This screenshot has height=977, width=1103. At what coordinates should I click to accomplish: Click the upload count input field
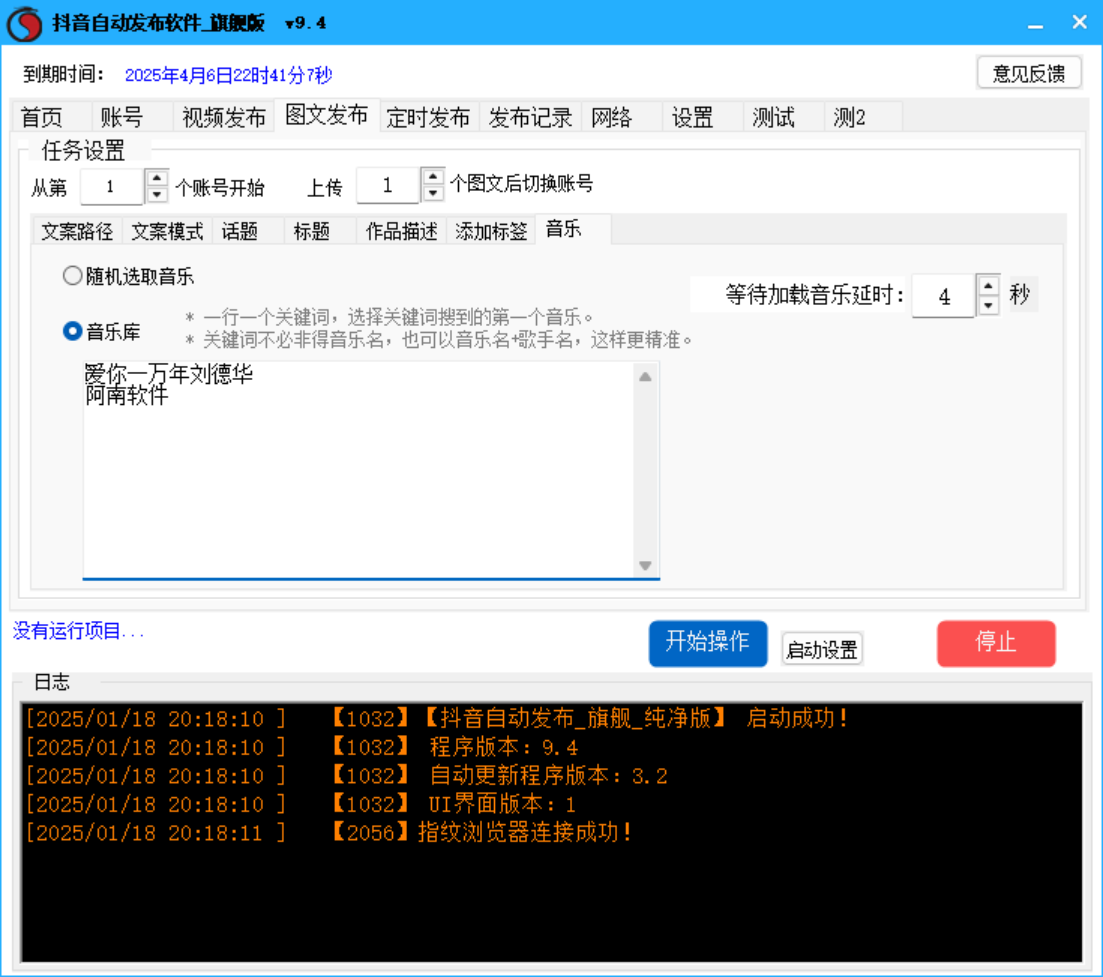(388, 186)
